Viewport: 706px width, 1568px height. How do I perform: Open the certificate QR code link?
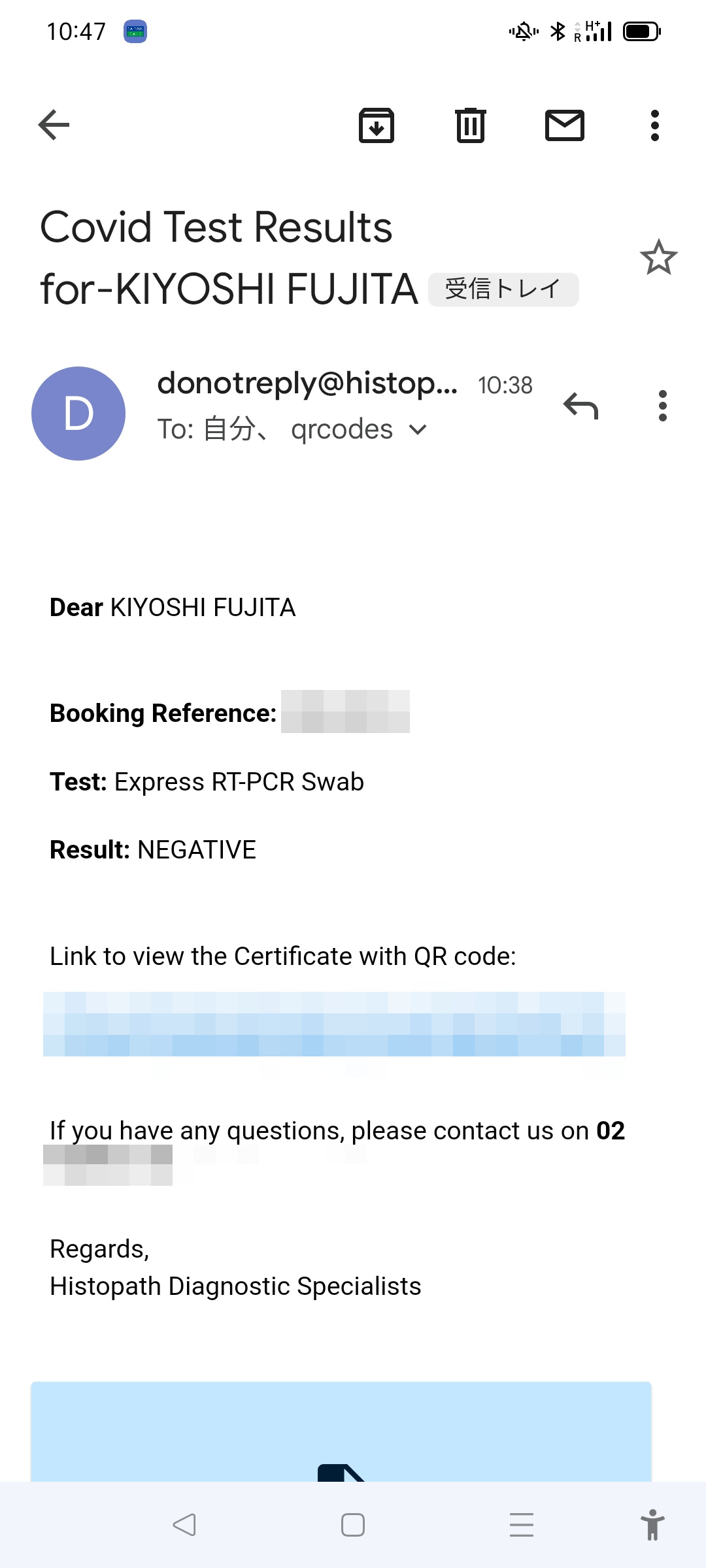point(334,1024)
